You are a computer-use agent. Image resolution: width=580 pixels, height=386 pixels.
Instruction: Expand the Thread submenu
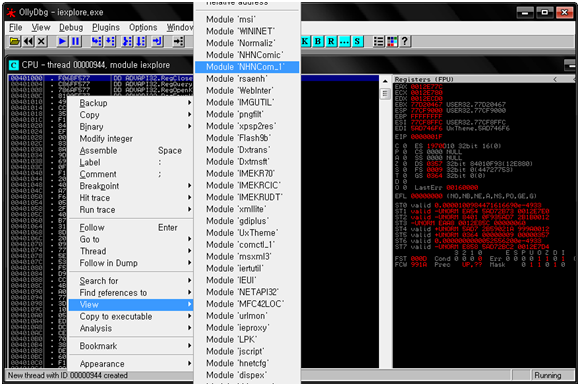(x=131, y=251)
